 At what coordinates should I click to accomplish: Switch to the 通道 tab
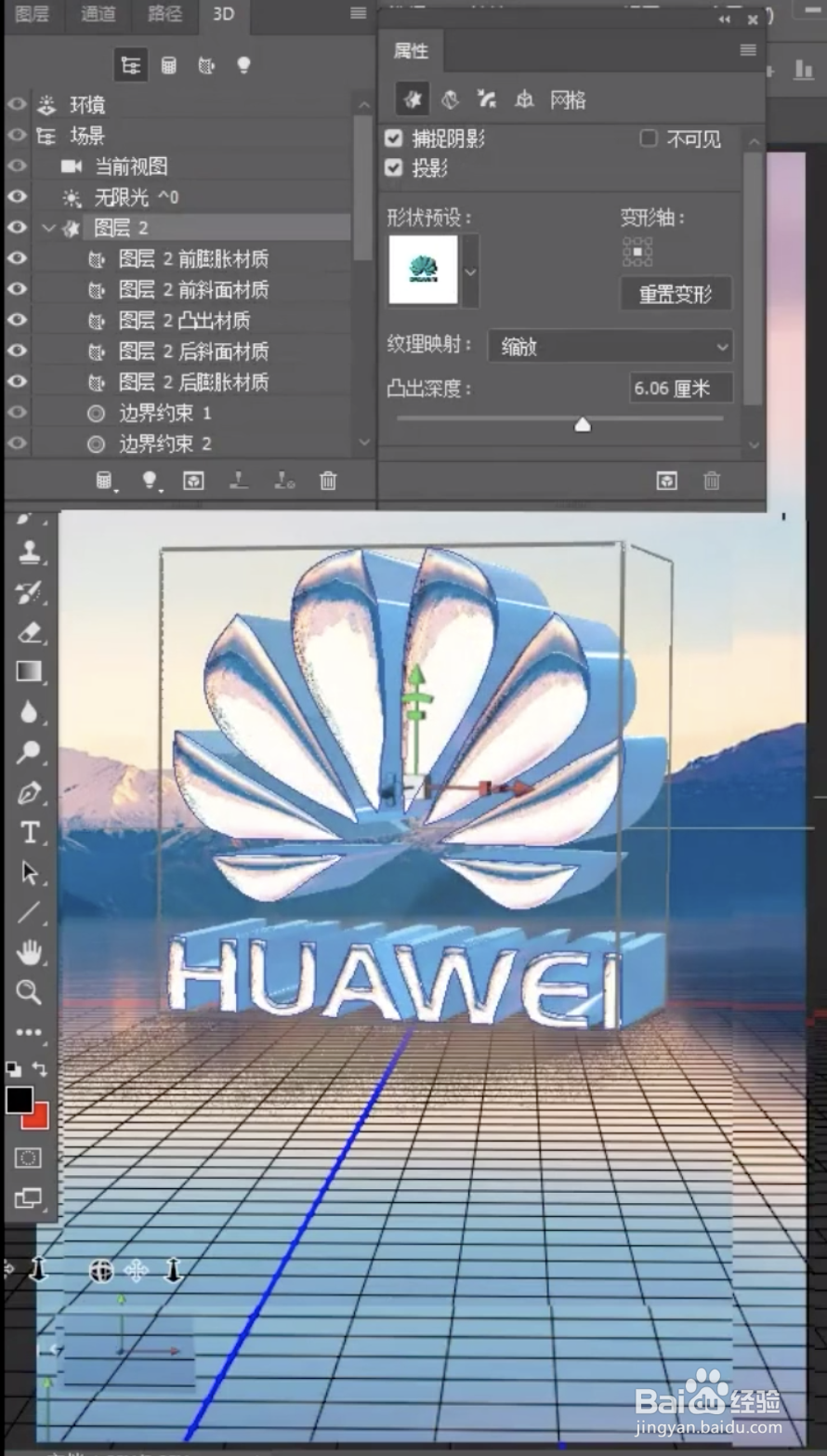tap(98, 14)
